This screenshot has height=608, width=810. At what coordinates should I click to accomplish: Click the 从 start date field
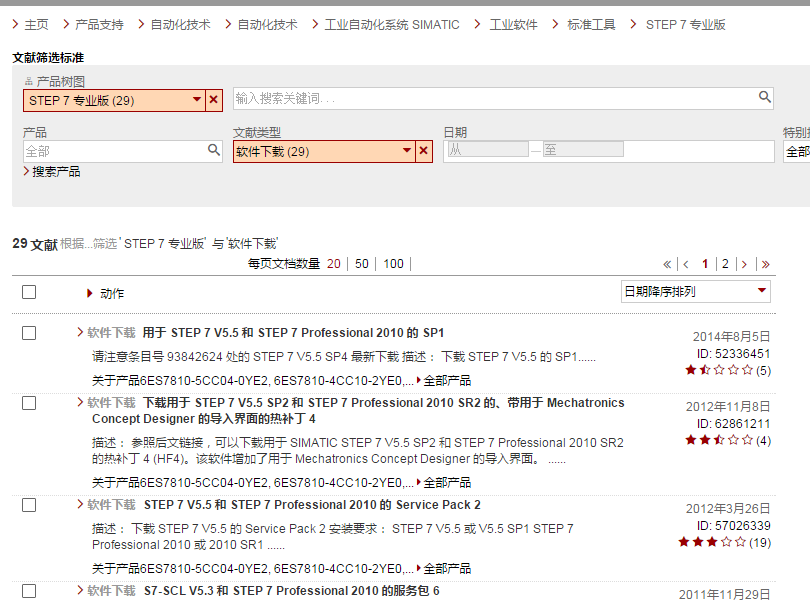point(488,150)
